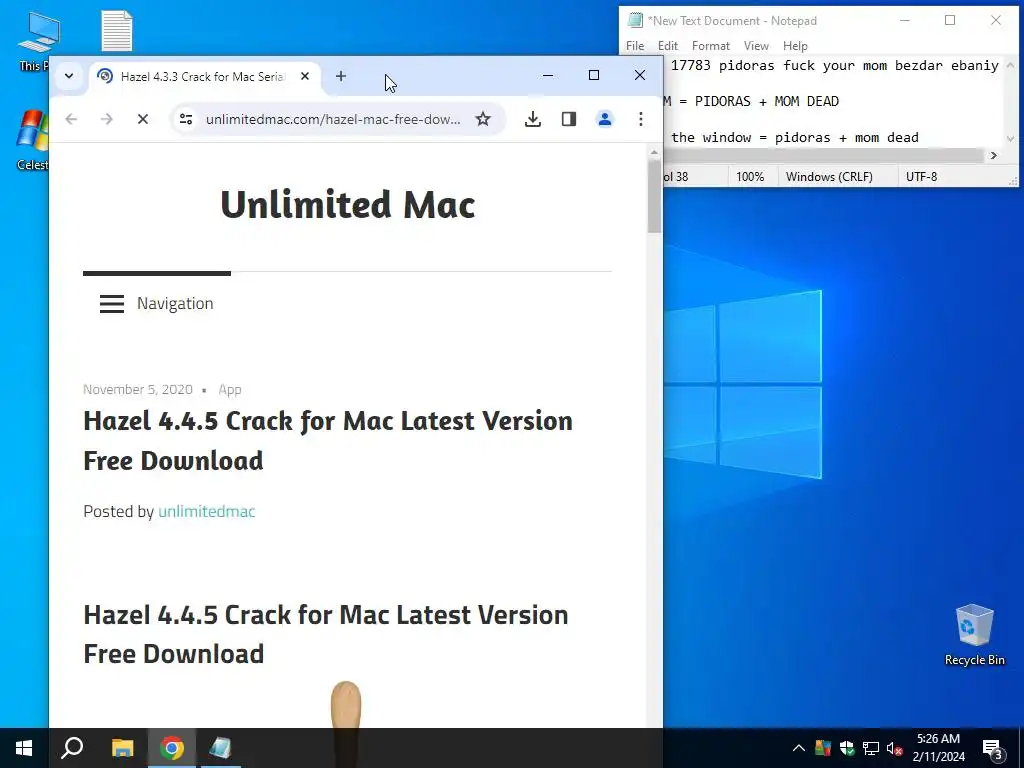This screenshot has height=768, width=1024.
Task: Click page scrollbar up arrow in Chrome
Action: pos(654,152)
